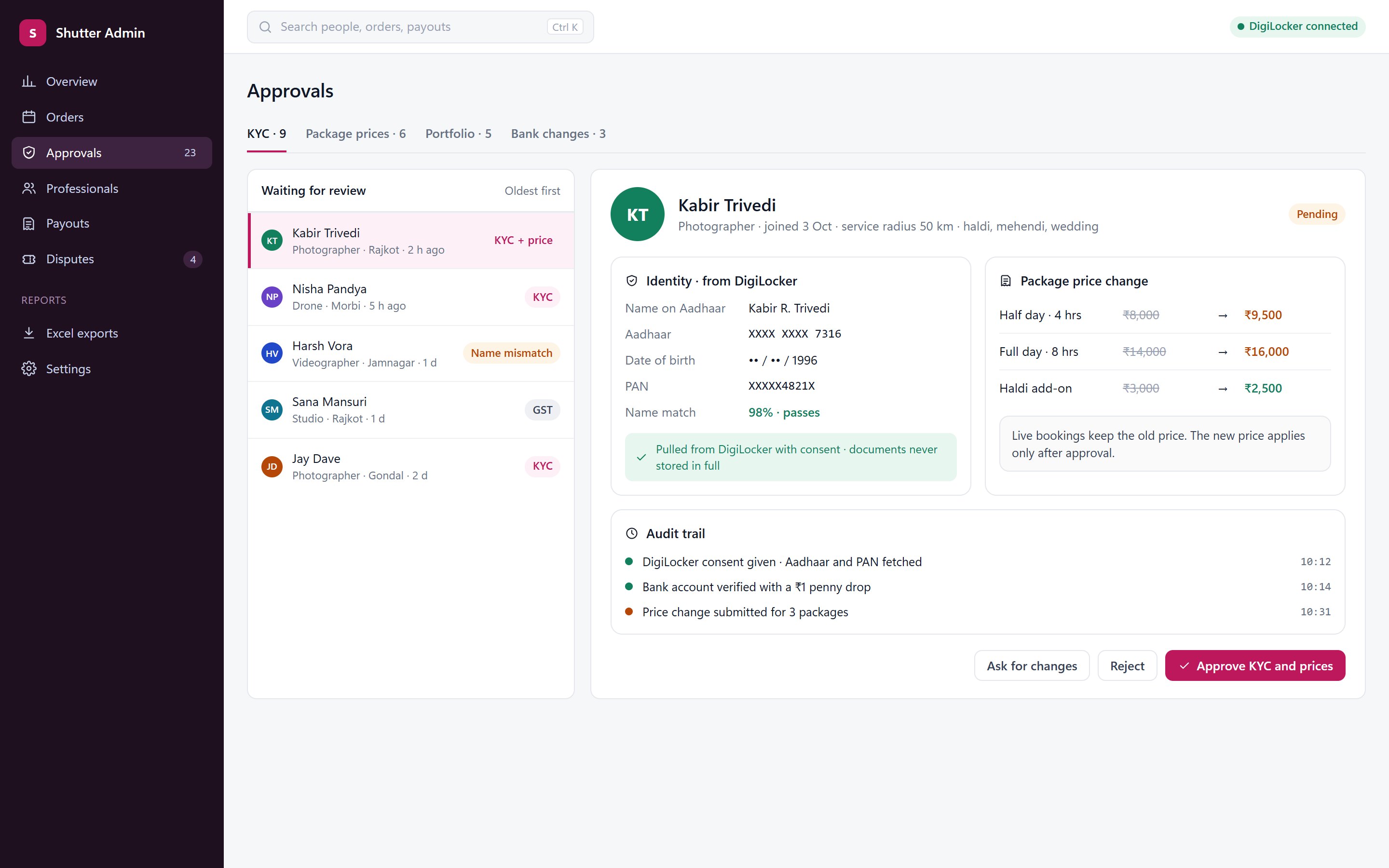
Task: Click the Approvals count badge 23
Action: click(190, 153)
